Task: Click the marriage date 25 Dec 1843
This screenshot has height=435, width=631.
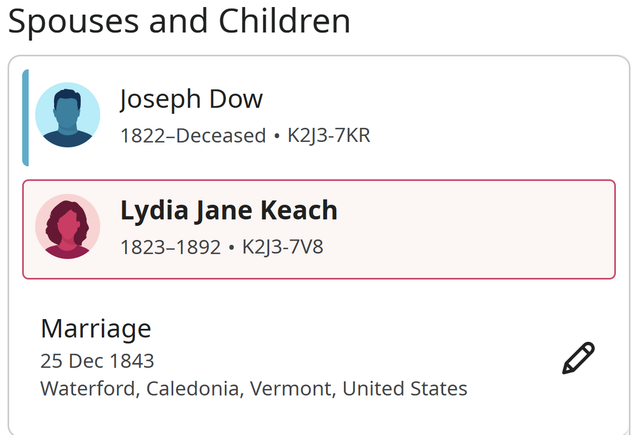Action: (97, 361)
